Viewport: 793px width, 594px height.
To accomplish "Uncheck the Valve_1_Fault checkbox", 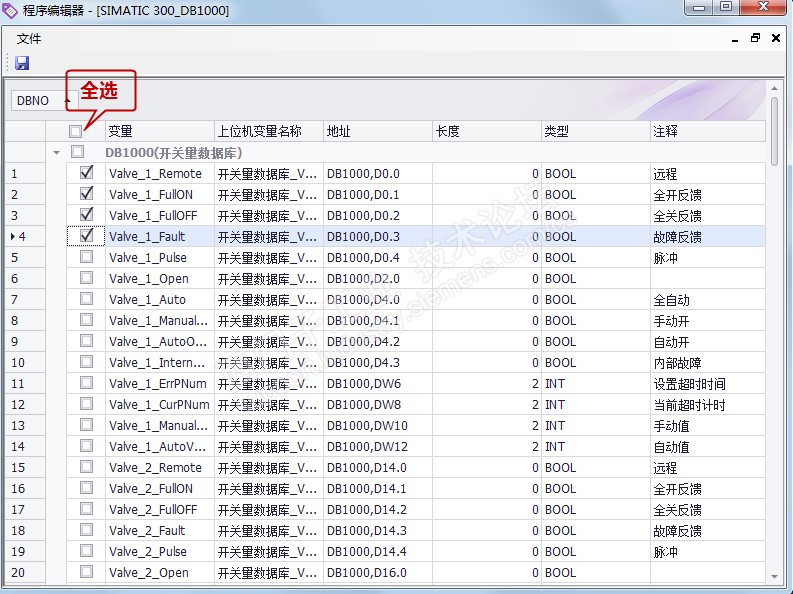I will (86, 236).
